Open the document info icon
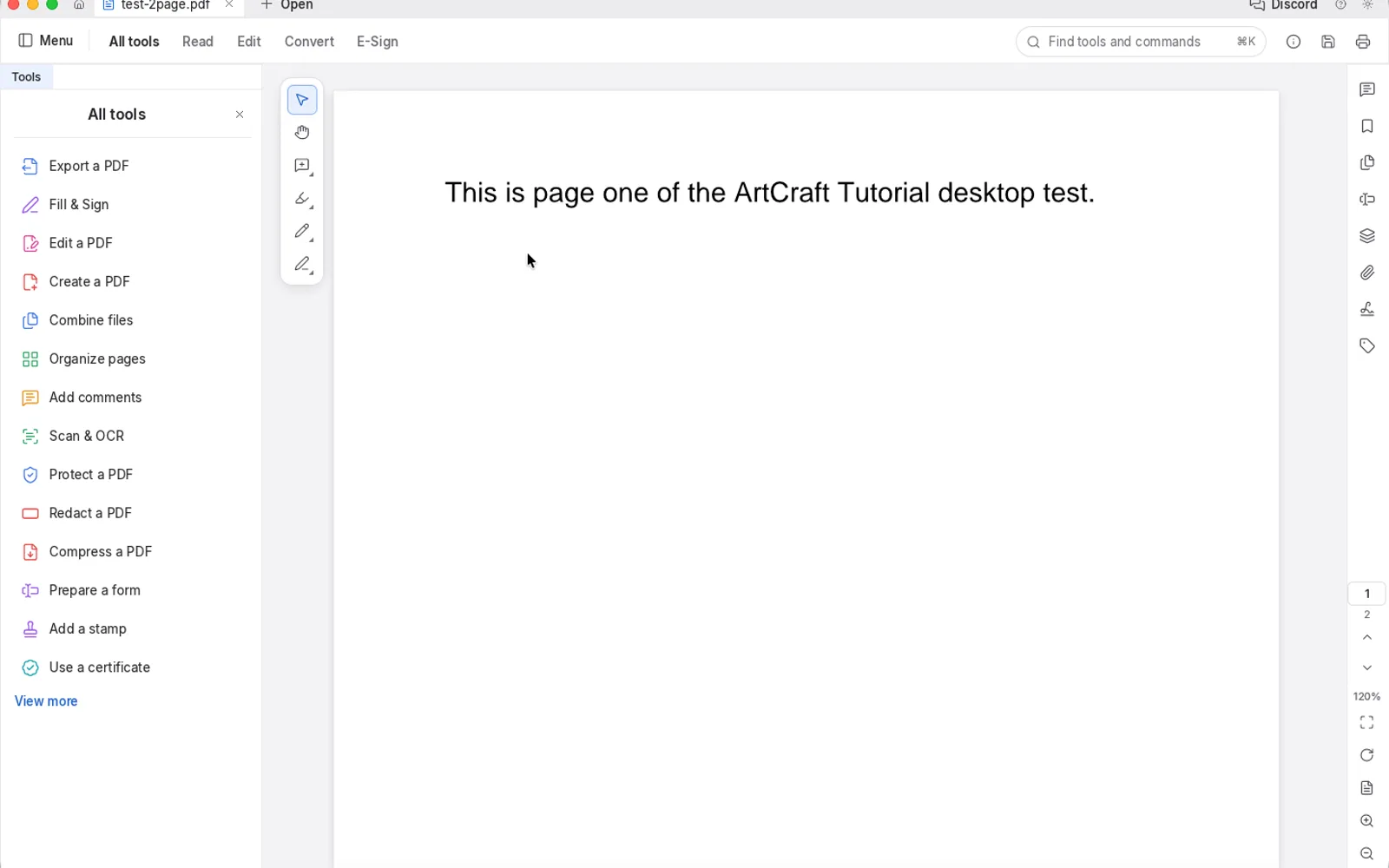 pyautogui.click(x=1293, y=42)
